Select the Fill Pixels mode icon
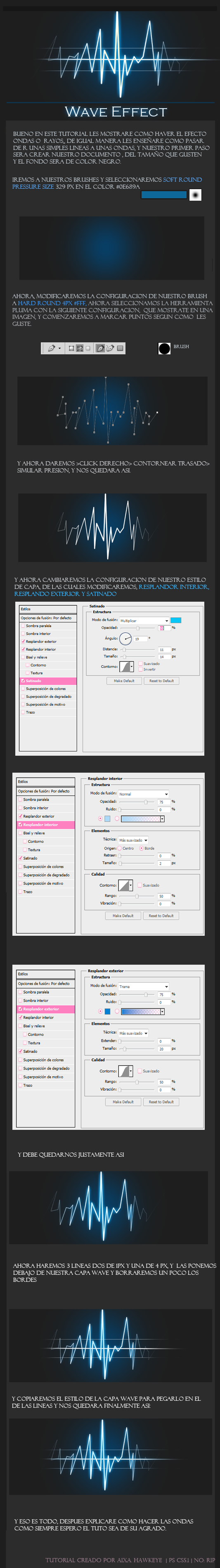 (88, 348)
